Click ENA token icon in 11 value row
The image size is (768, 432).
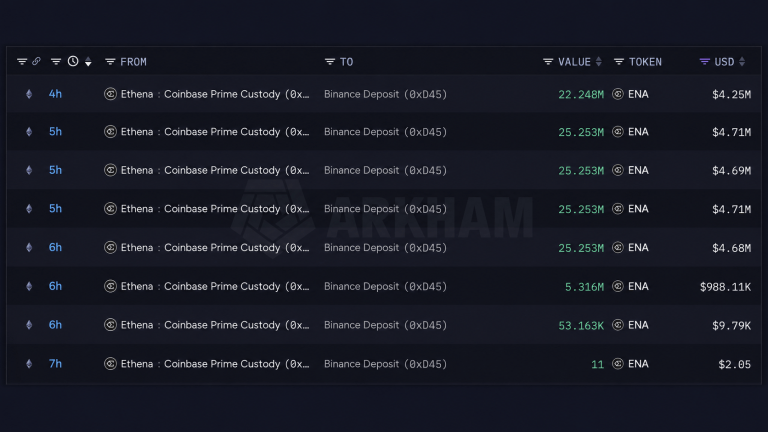[618, 364]
